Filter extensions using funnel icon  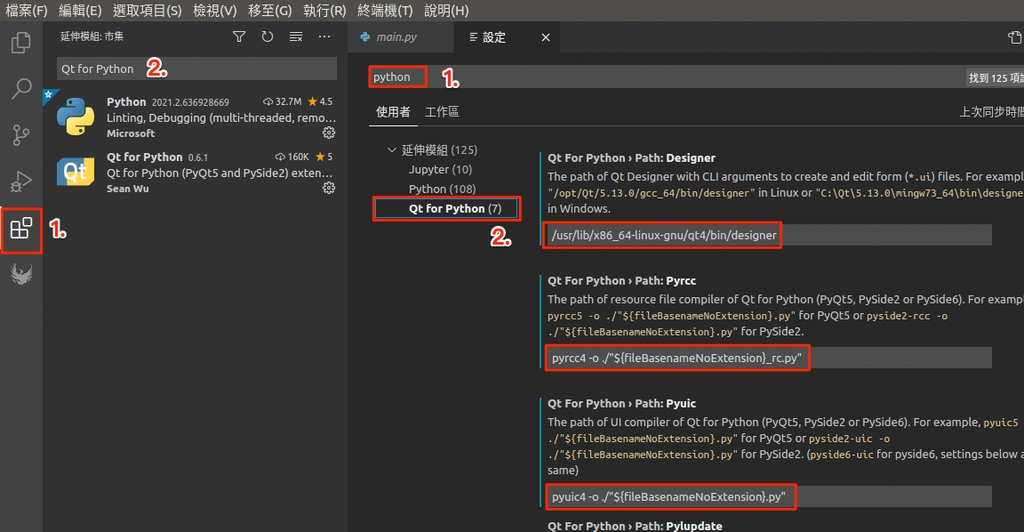coord(239,37)
